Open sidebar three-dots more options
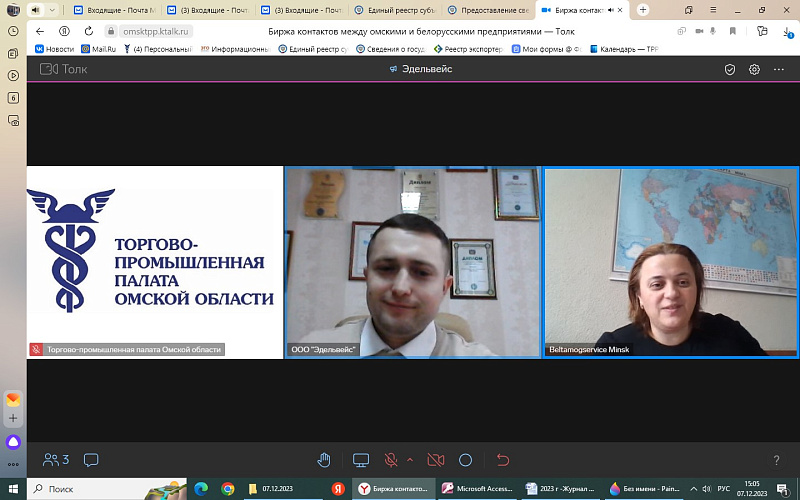This screenshot has height=500, width=800. pos(13,464)
